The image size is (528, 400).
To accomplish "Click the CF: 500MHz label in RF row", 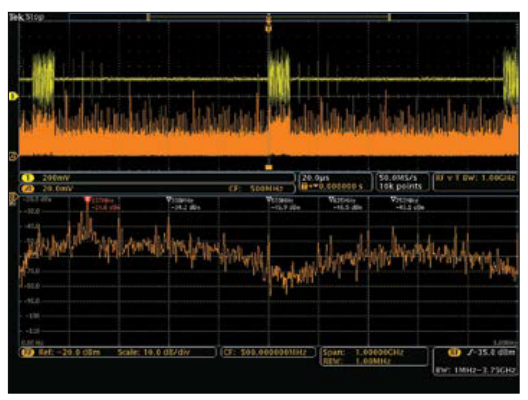I will 257,188.
